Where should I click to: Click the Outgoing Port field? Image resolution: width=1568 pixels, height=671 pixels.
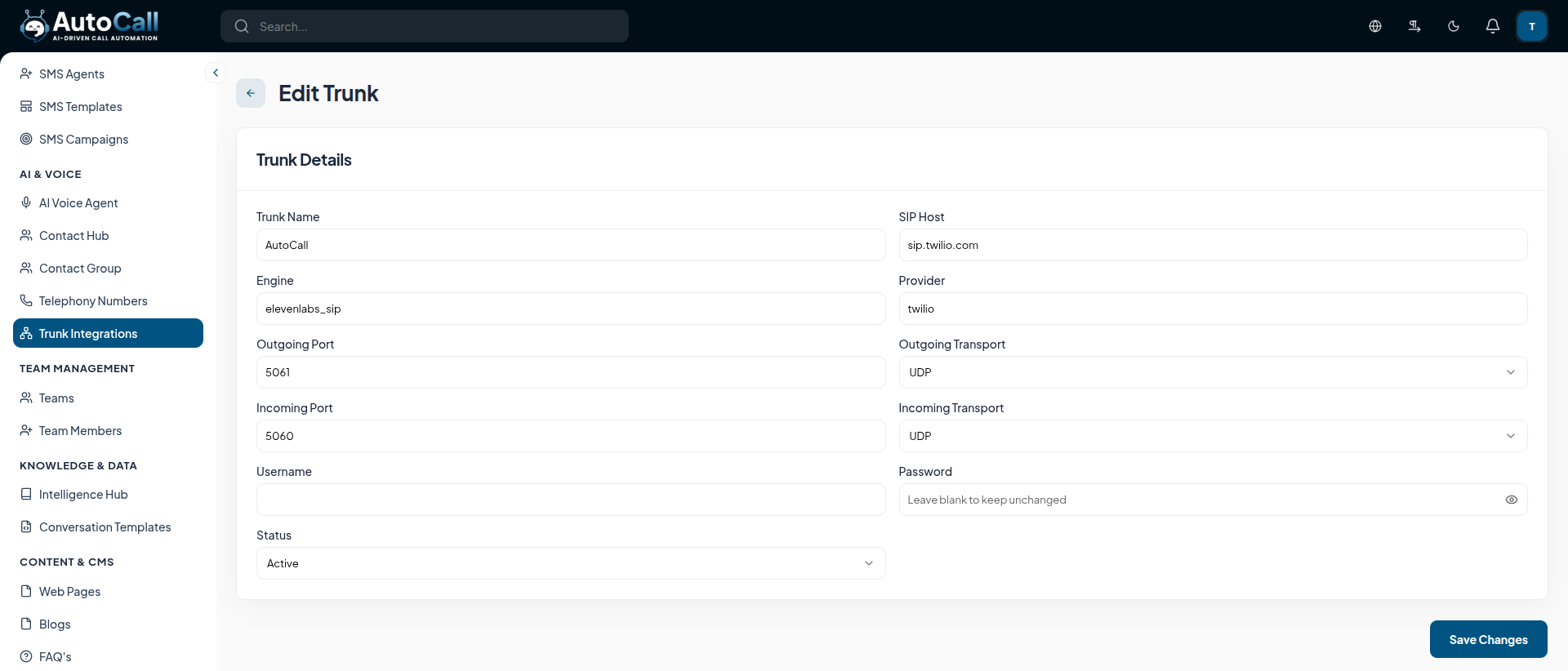(x=571, y=372)
